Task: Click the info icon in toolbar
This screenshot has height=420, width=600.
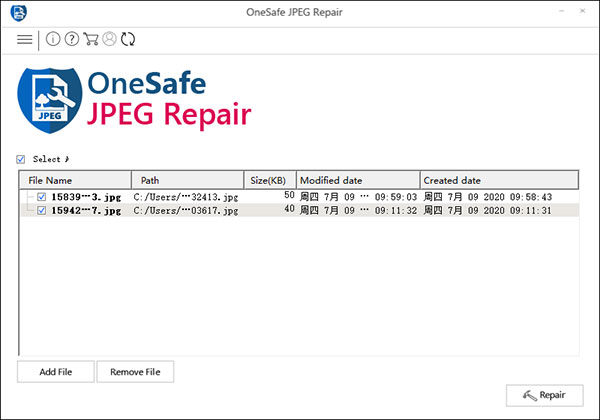Action: (x=53, y=39)
